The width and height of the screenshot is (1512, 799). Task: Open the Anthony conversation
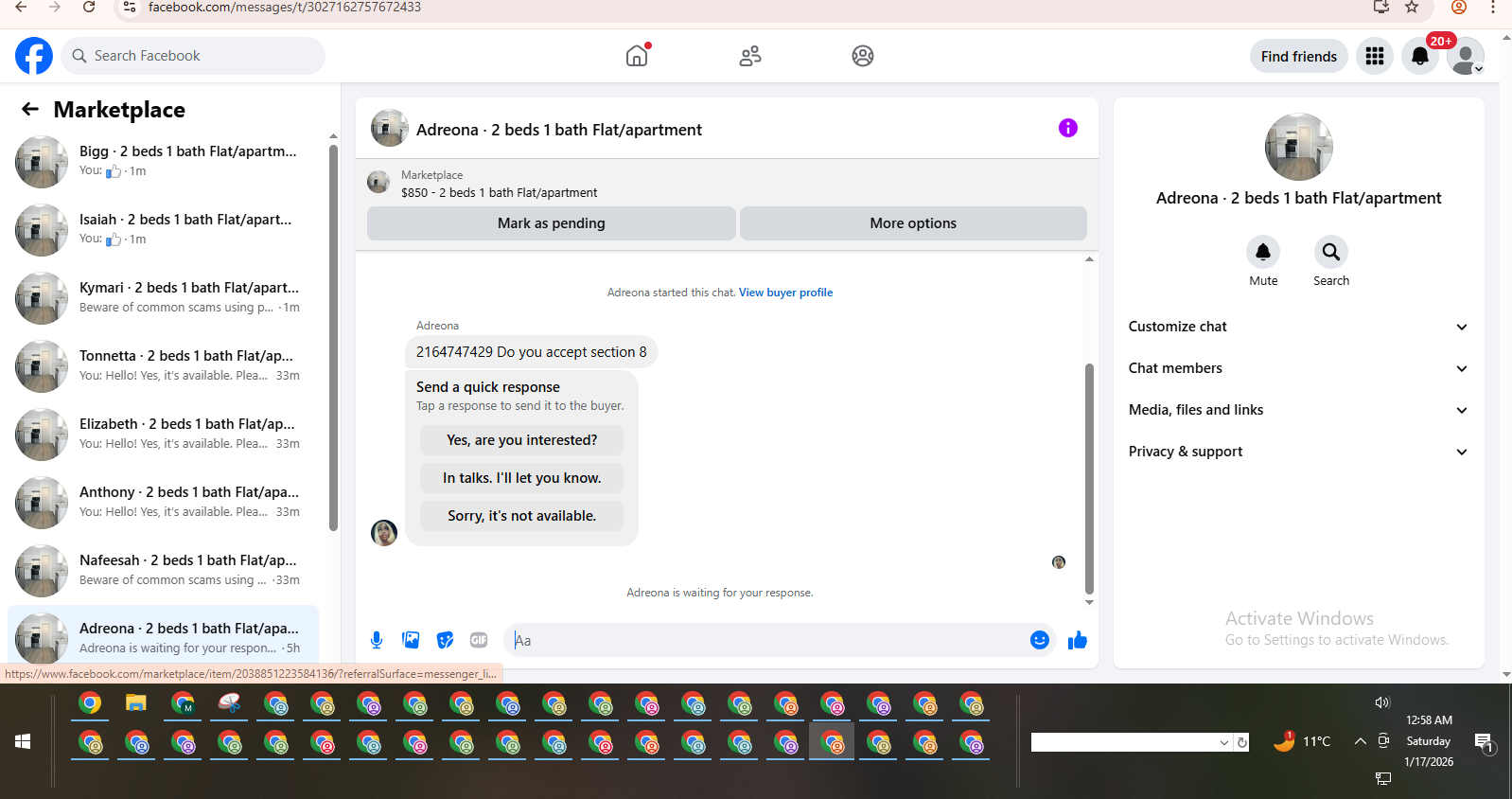point(164,503)
